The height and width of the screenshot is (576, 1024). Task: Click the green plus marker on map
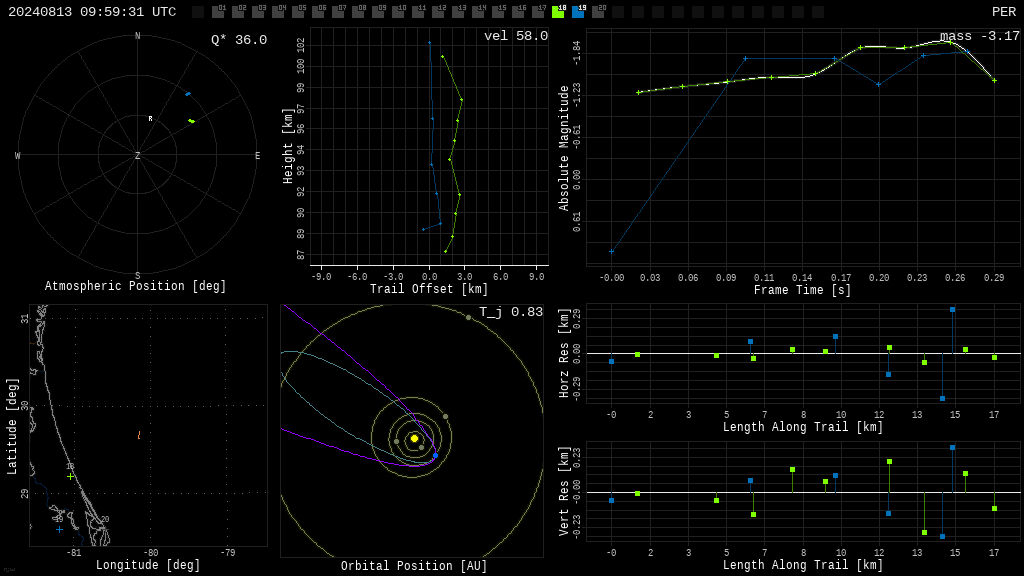pos(71,477)
